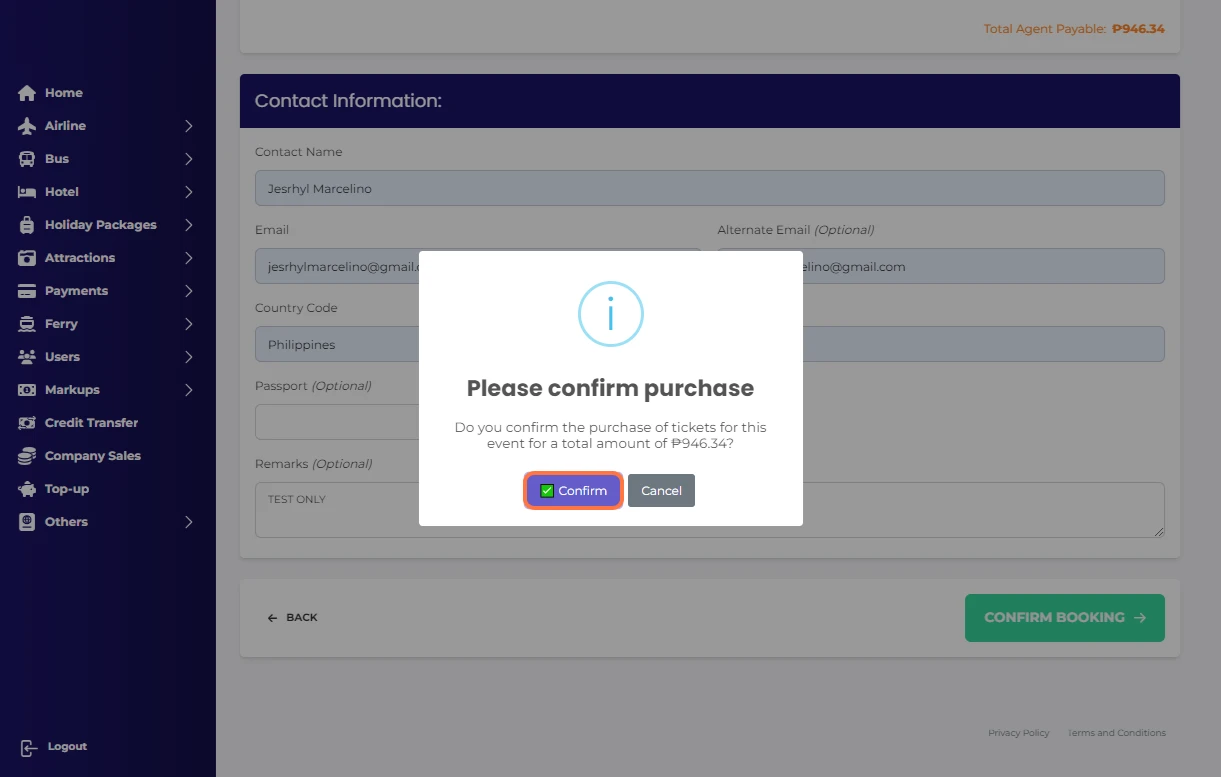Expand the Holiday Packages submenu chevron
The image size is (1221, 777).
(188, 225)
